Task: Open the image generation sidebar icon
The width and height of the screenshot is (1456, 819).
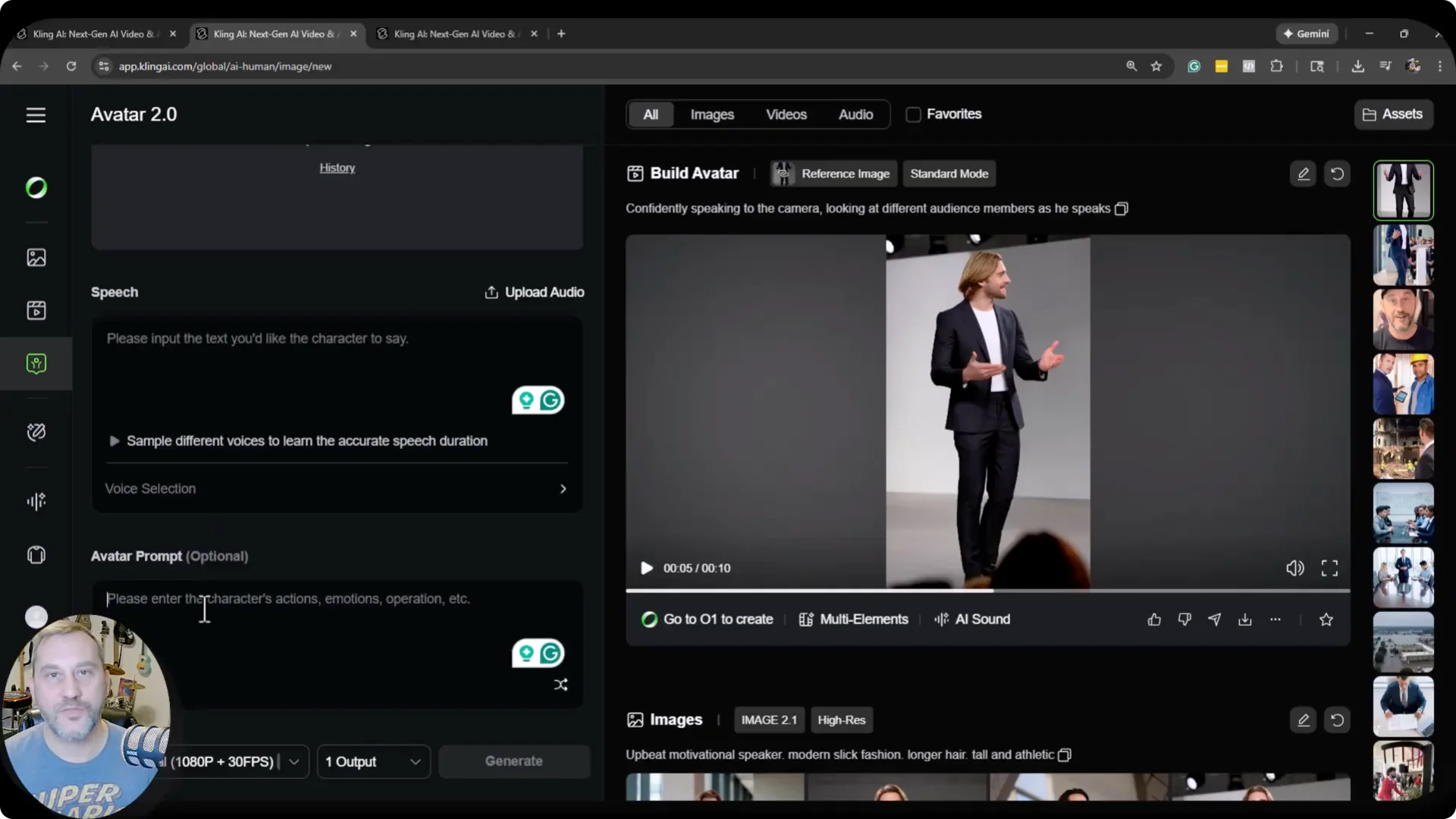Action: (x=36, y=257)
